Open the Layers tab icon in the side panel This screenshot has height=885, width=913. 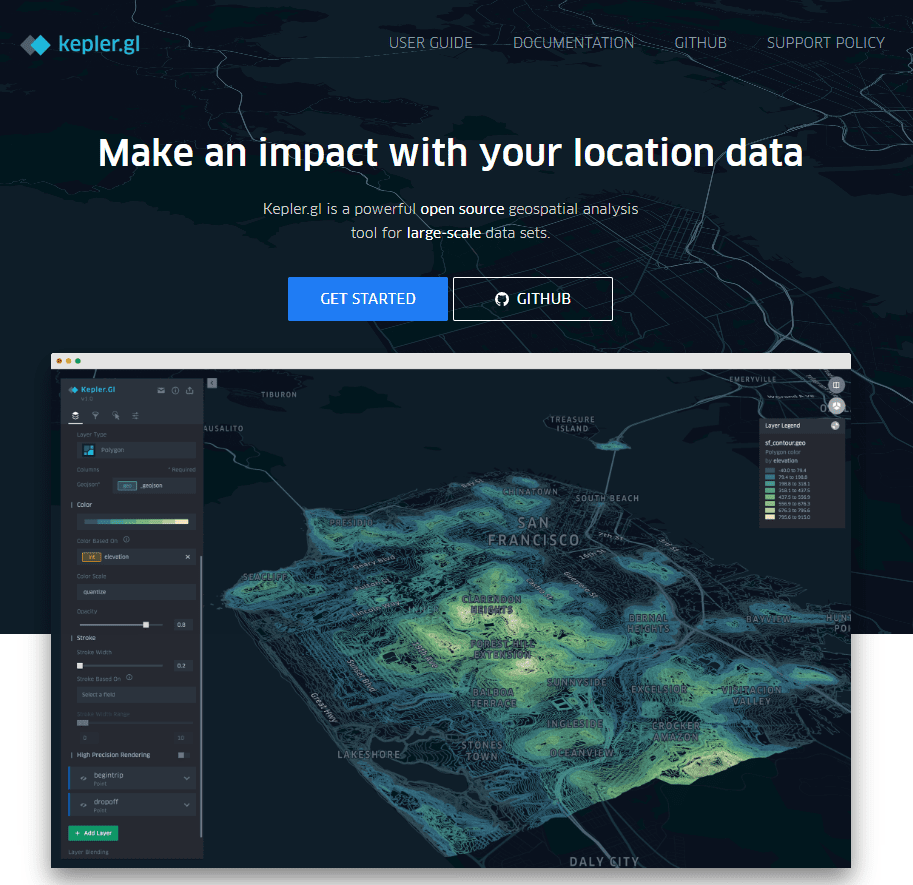(x=75, y=415)
